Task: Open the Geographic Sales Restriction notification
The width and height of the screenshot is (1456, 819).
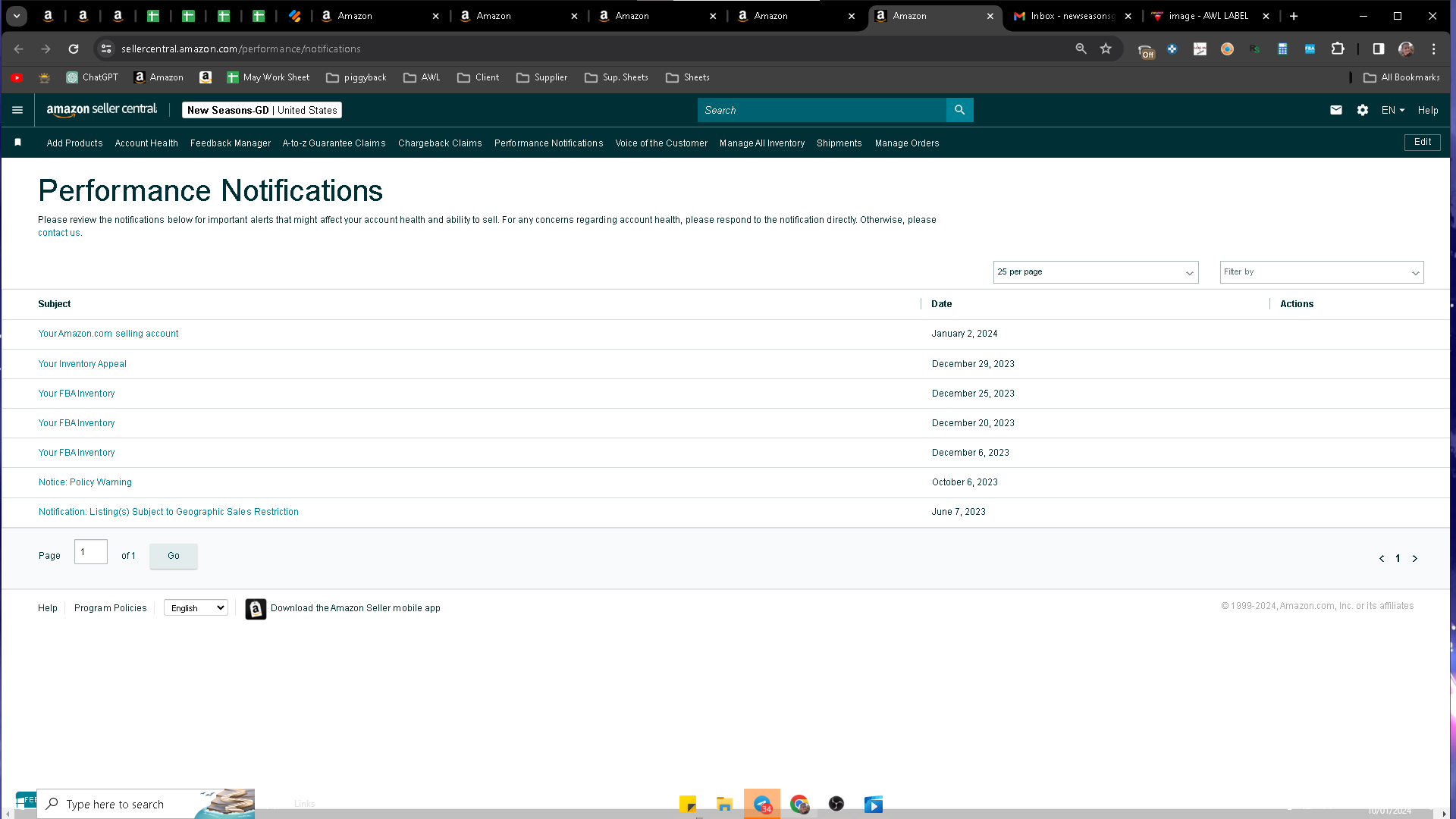Action: click(x=168, y=512)
